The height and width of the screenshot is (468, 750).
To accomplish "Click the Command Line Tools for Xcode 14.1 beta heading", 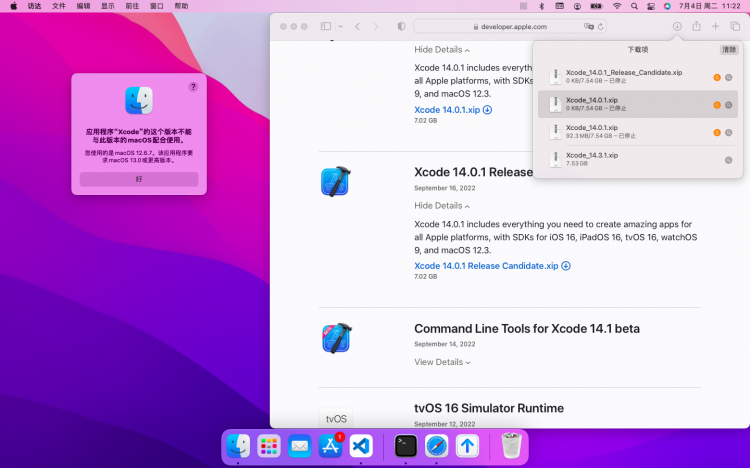I will pyautogui.click(x=527, y=329).
